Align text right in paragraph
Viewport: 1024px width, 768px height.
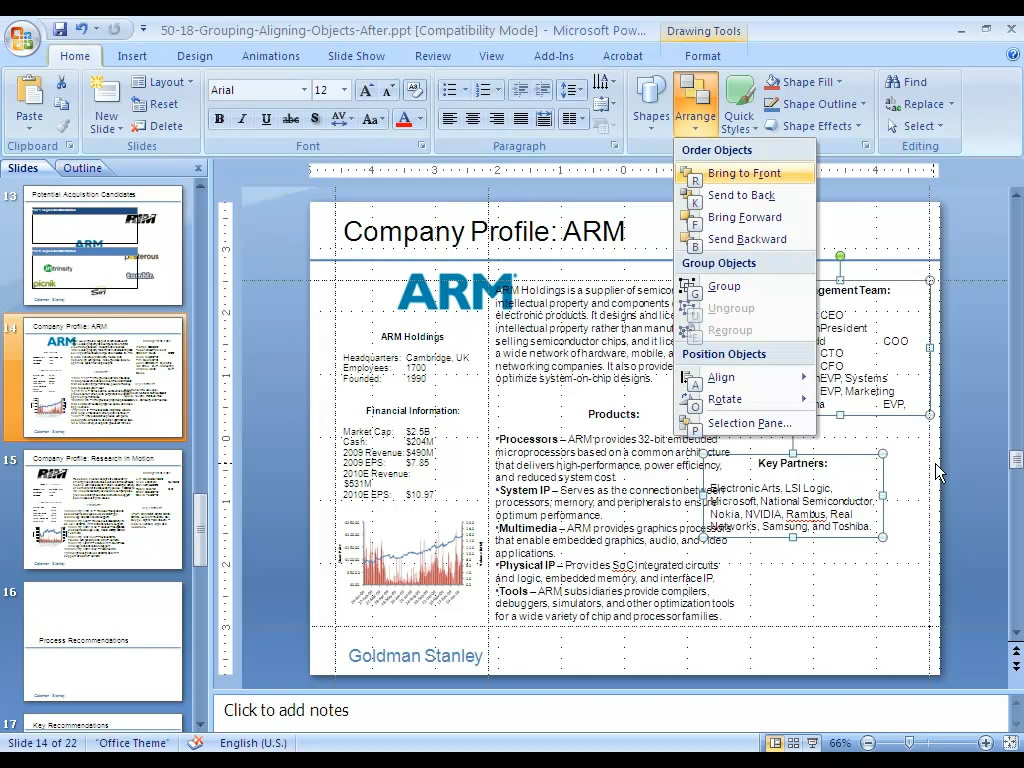[497, 119]
